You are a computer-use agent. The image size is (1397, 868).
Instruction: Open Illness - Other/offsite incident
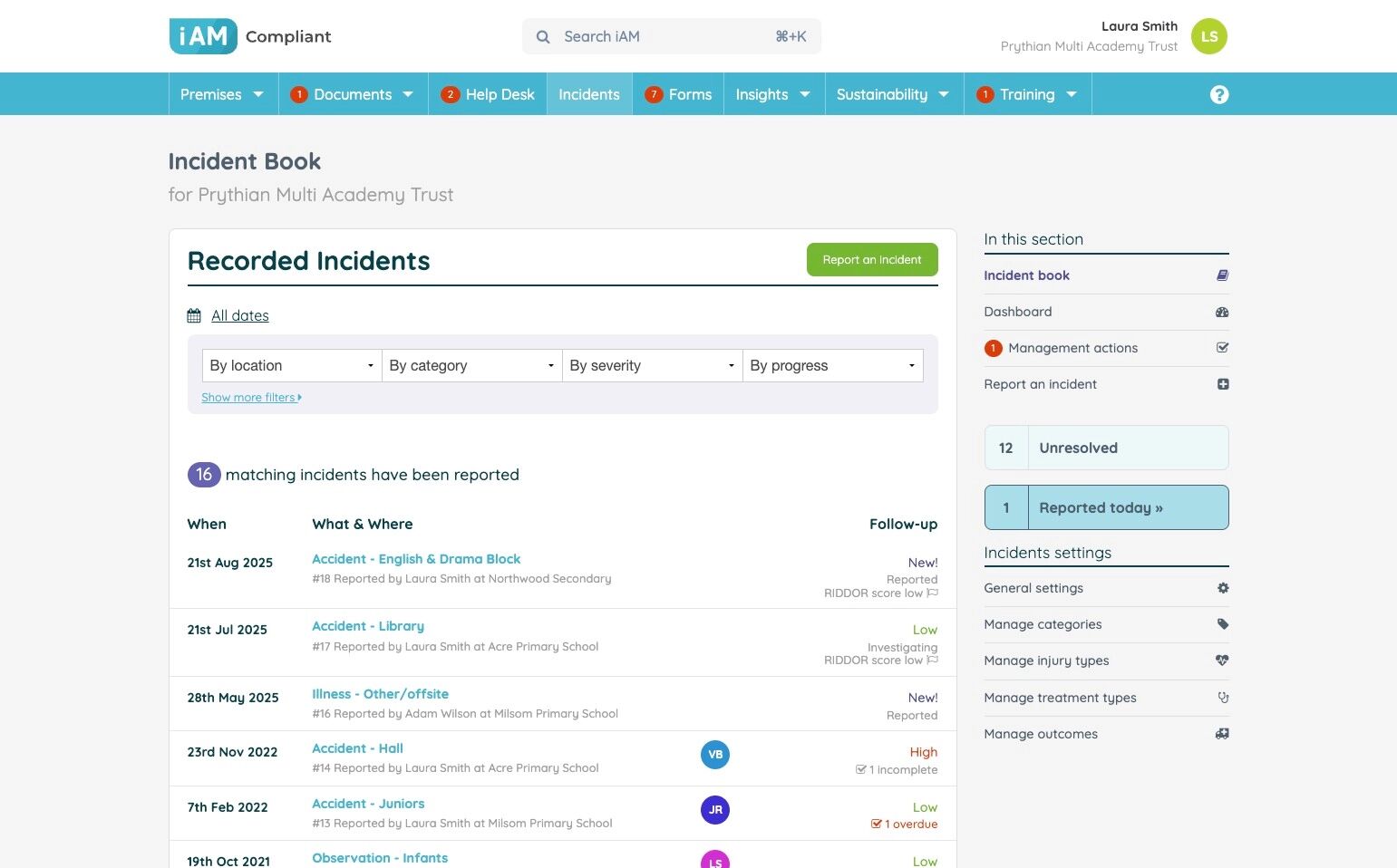[x=380, y=694]
